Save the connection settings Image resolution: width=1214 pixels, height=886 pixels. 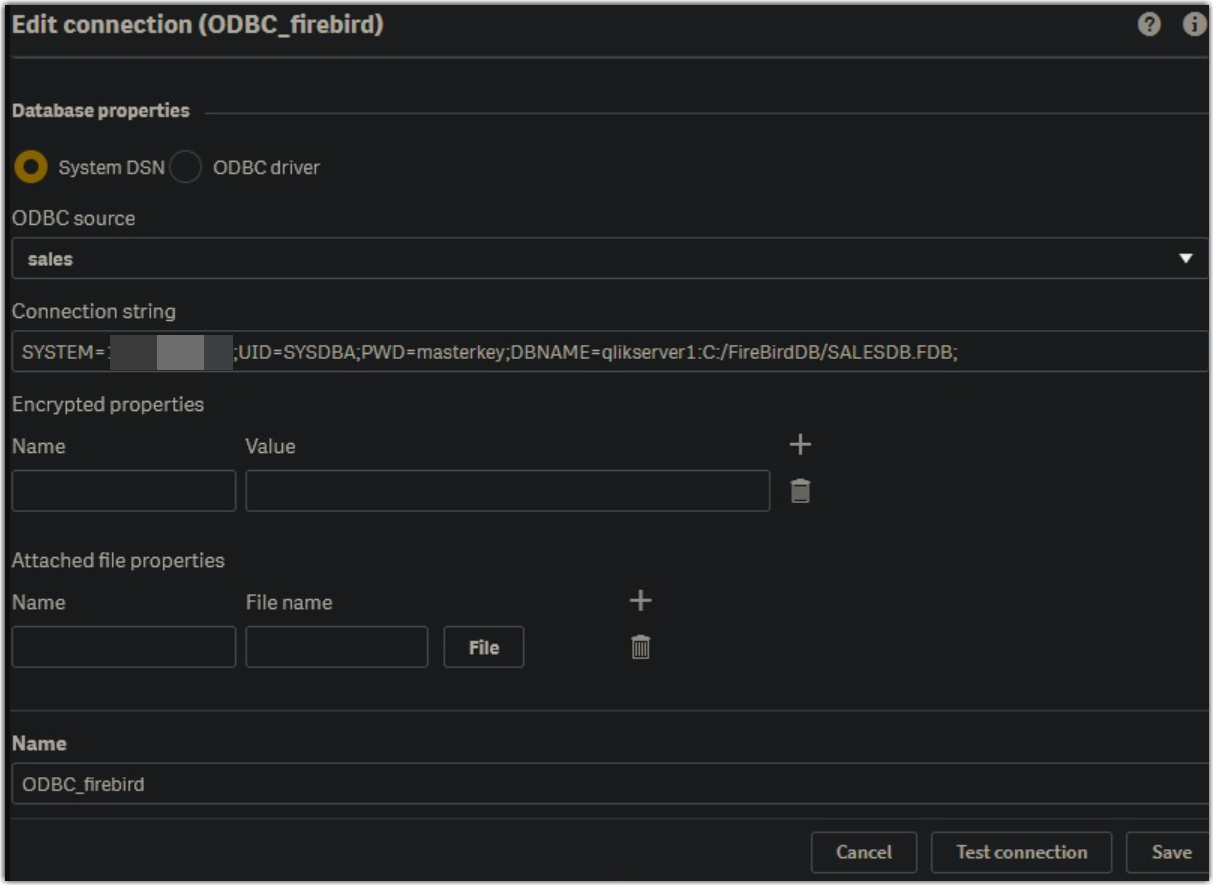tap(1170, 852)
